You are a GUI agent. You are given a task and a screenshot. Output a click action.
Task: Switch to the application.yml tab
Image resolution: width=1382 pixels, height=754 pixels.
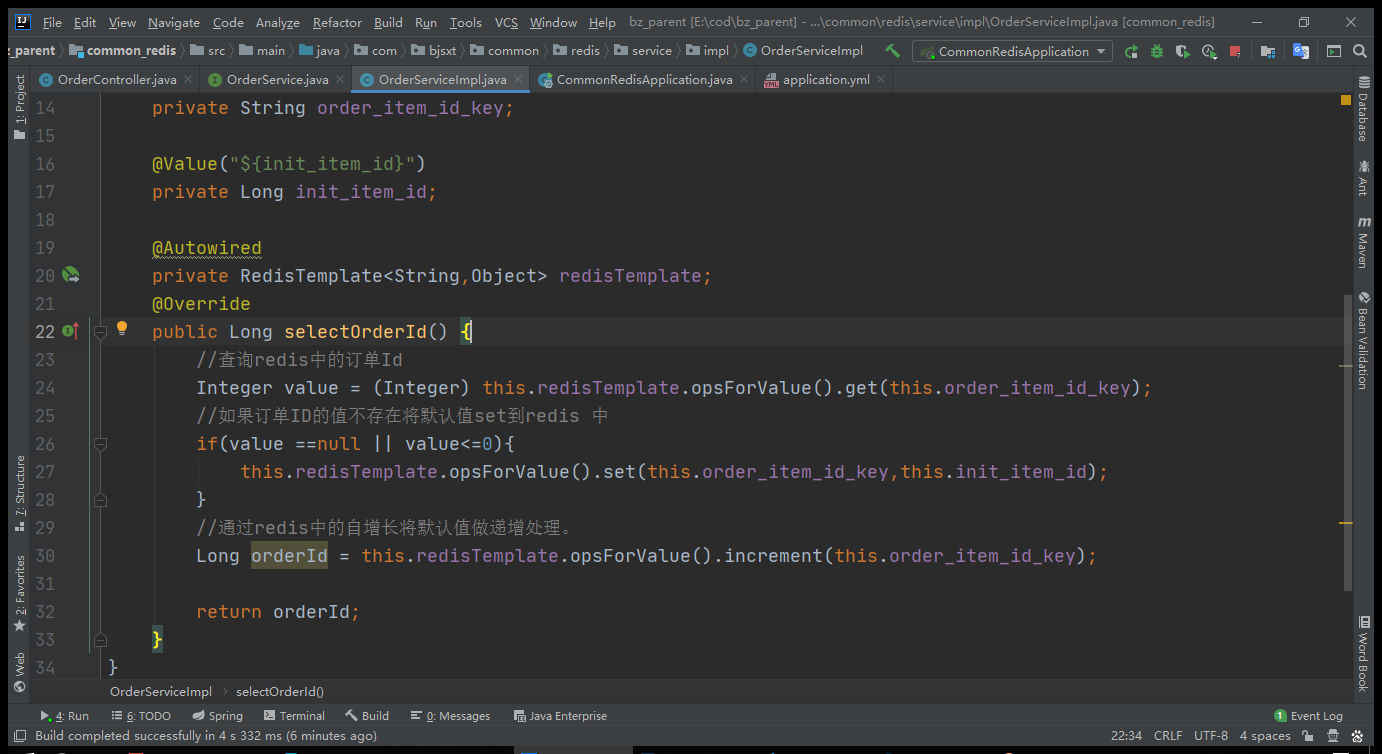pos(826,80)
